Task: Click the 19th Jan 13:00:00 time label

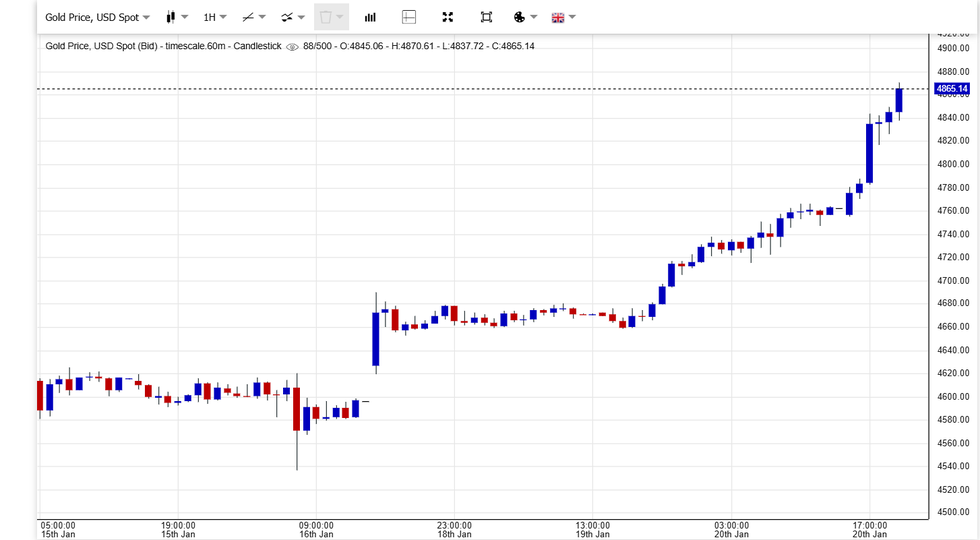Action: (x=593, y=529)
